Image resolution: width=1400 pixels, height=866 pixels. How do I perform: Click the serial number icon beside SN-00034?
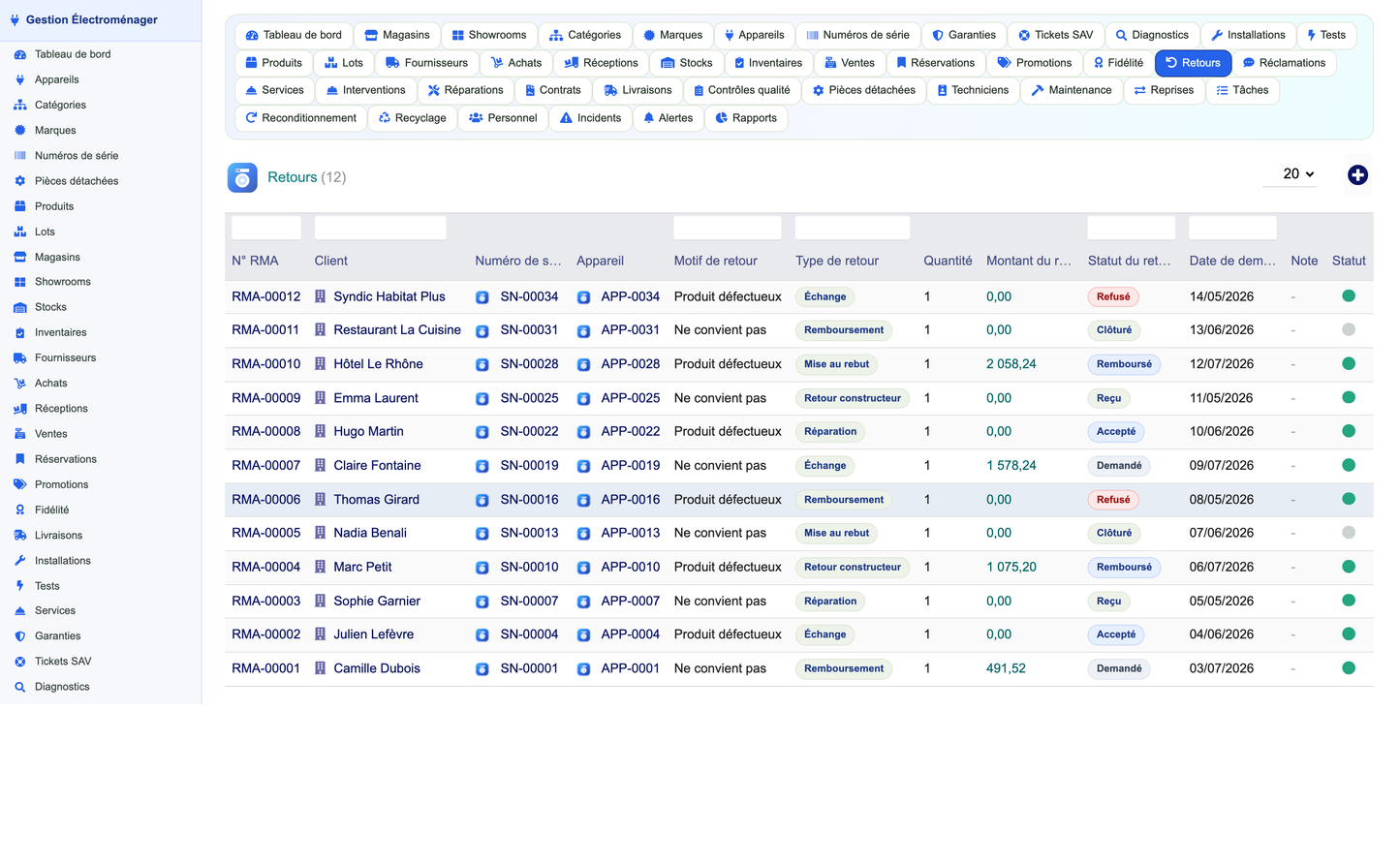click(482, 297)
